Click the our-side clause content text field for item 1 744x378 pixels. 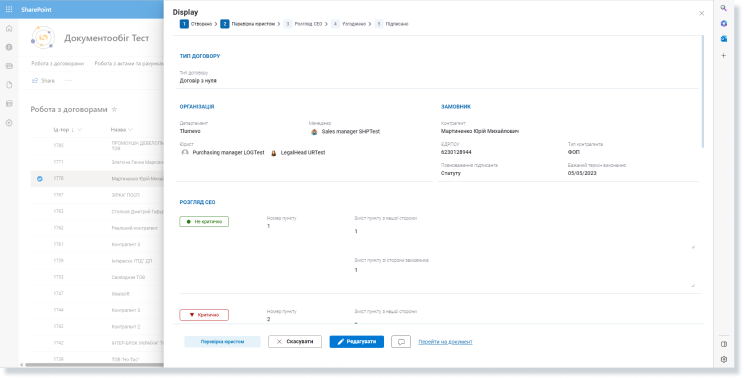(524, 238)
